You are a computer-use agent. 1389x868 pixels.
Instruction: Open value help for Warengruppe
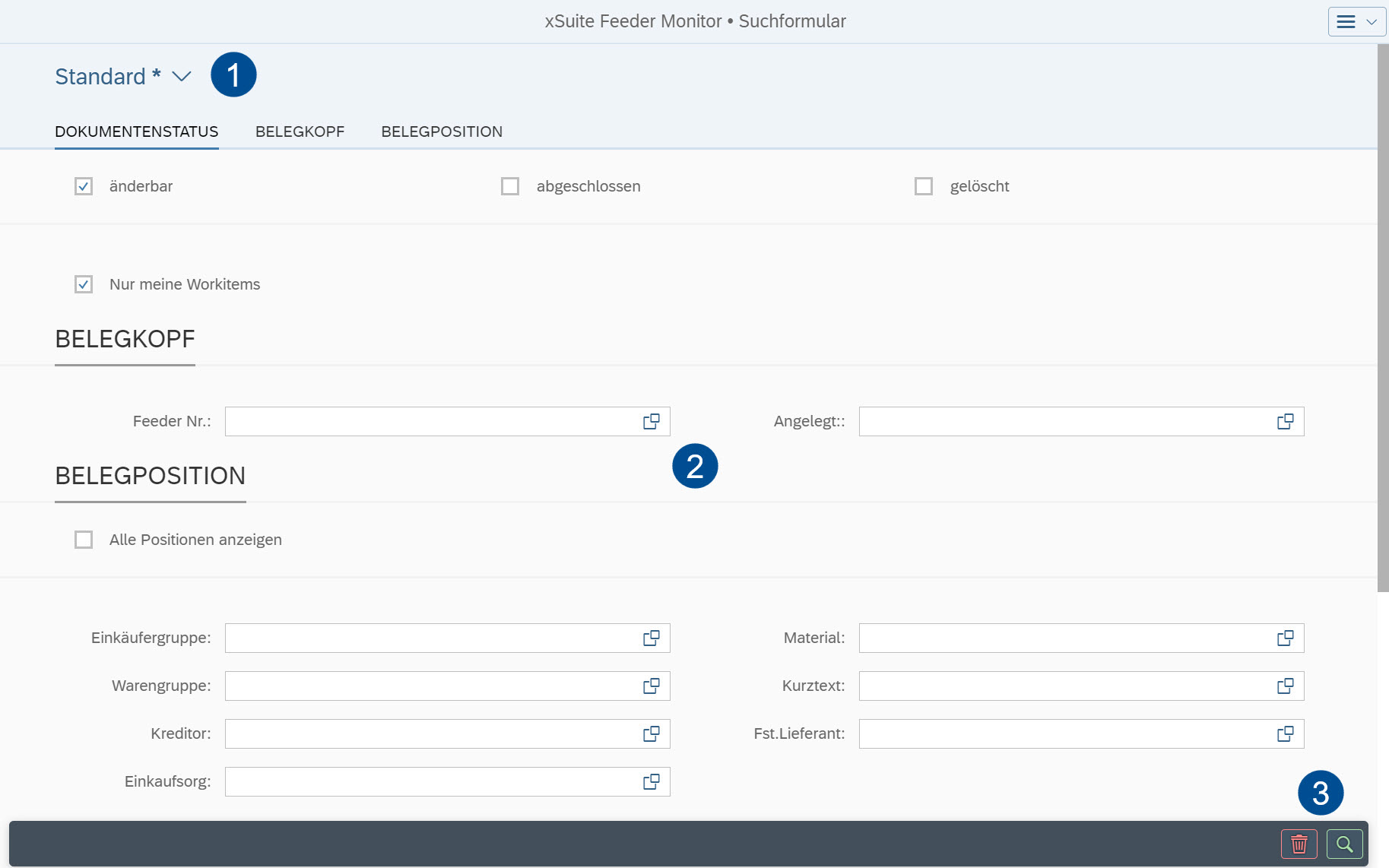tap(651, 686)
